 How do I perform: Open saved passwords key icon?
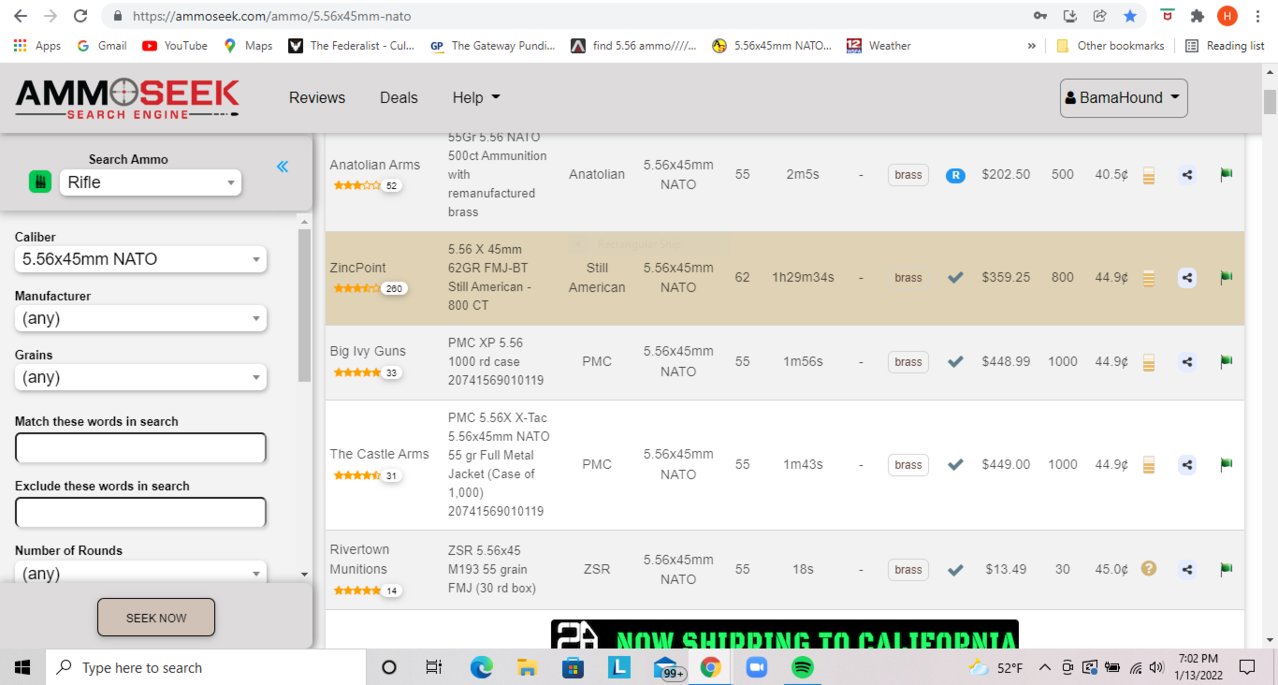(1041, 16)
